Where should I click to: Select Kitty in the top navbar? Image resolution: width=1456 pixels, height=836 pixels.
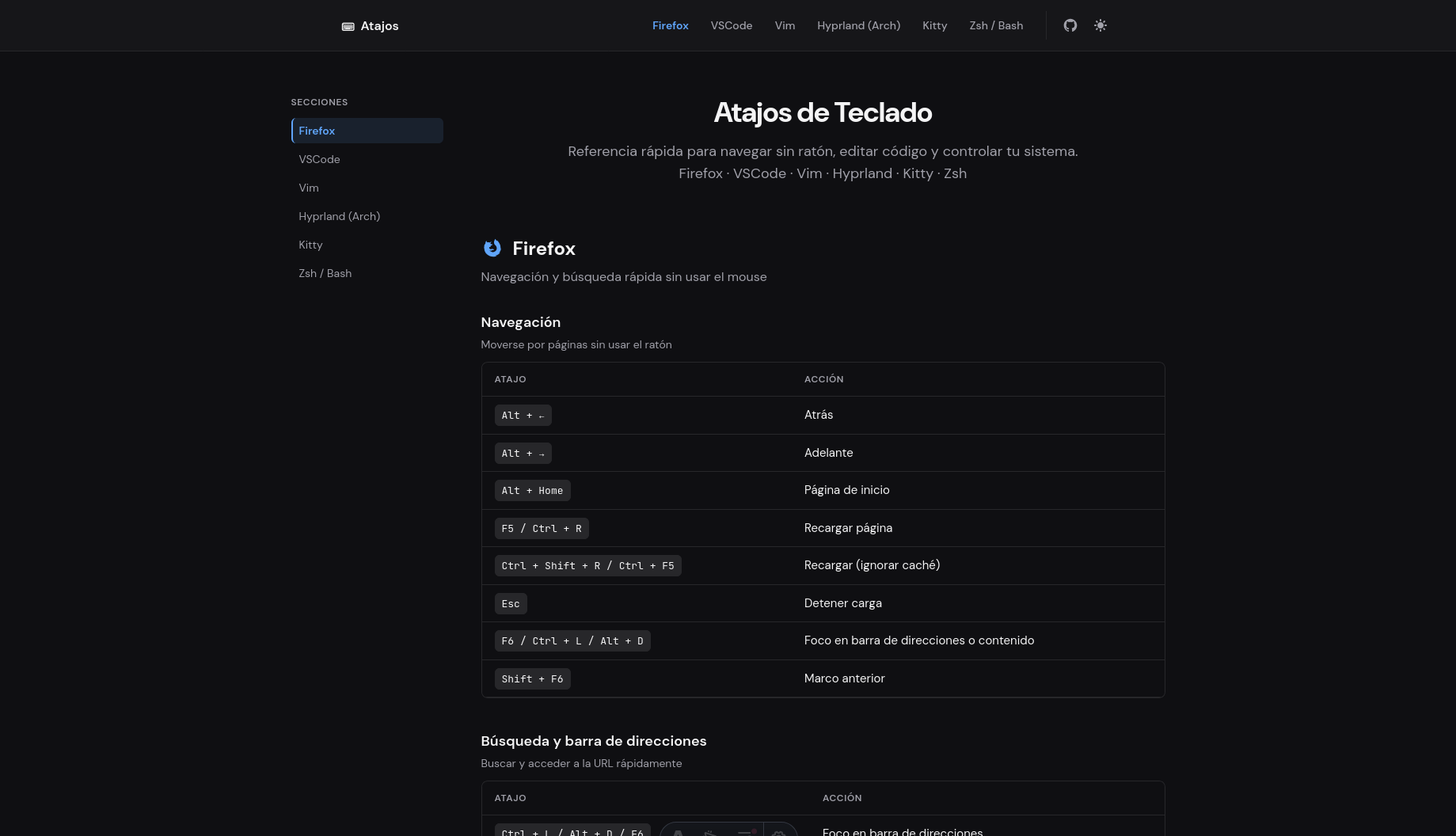[934, 25]
